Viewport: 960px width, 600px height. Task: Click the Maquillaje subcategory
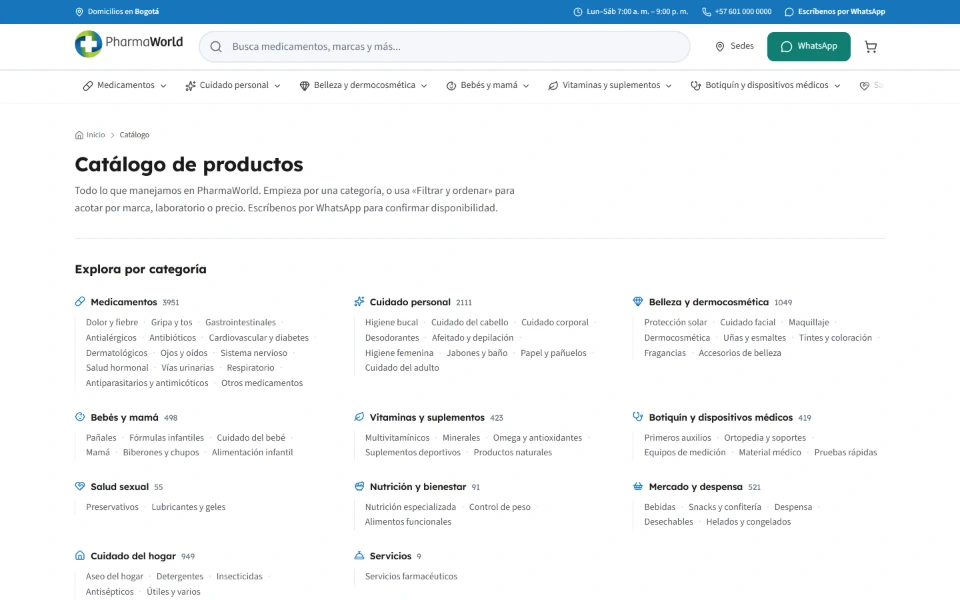point(808,322)
